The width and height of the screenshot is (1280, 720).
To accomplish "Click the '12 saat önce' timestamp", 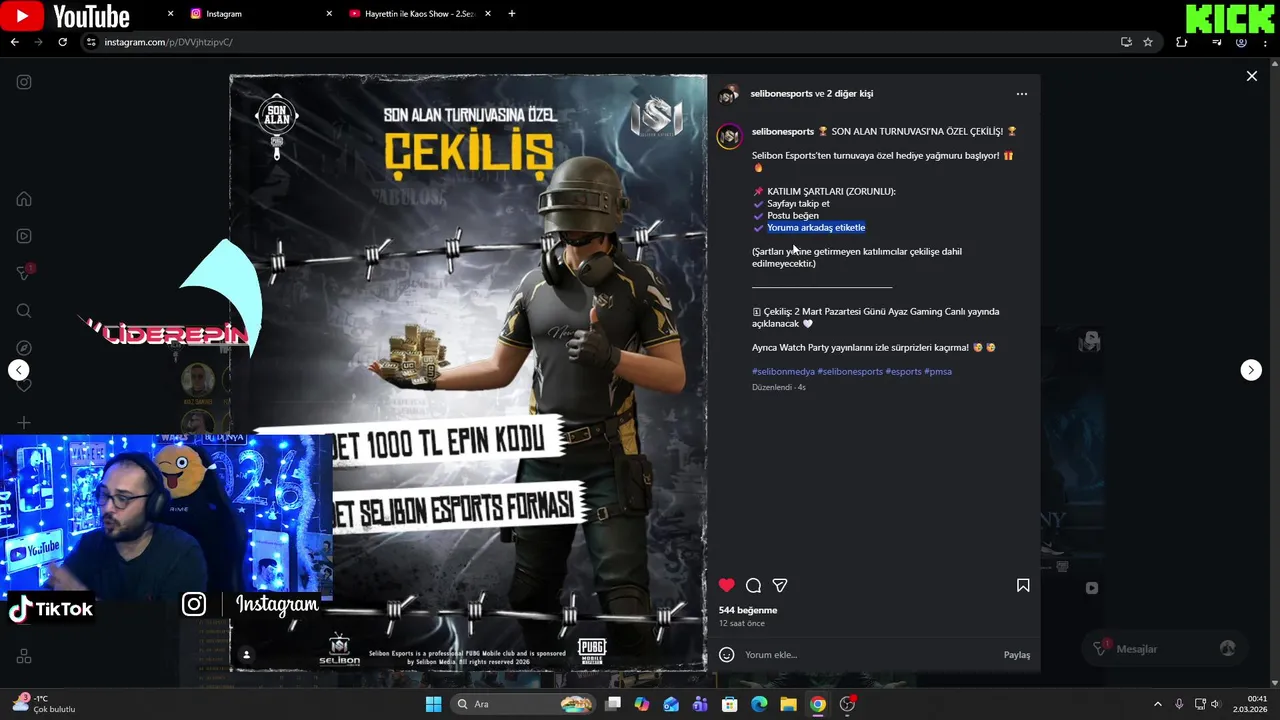I will pos(742,623).
